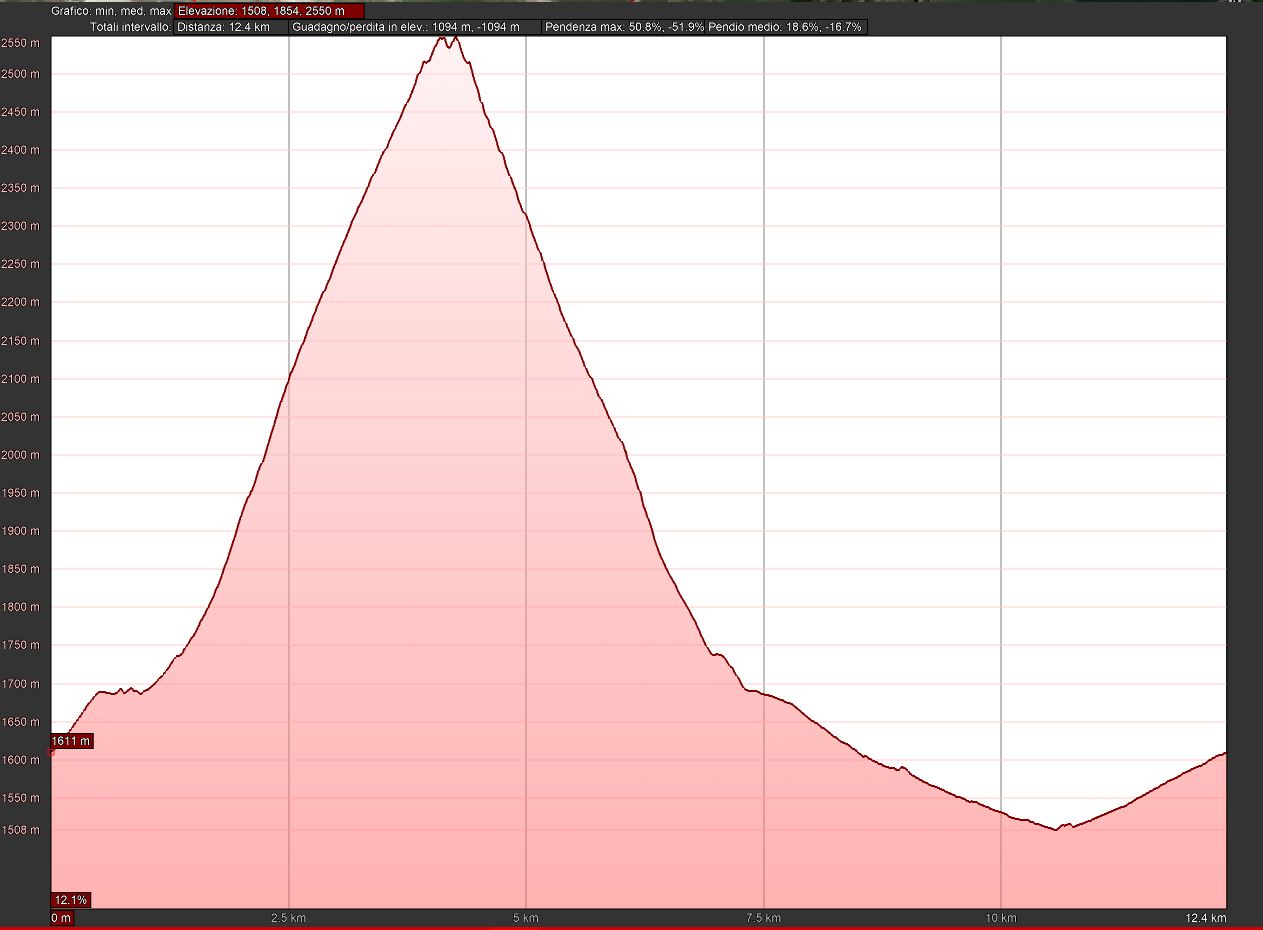Click the 2550 m top elevation axis label
1263x930 pixels.
20,43
